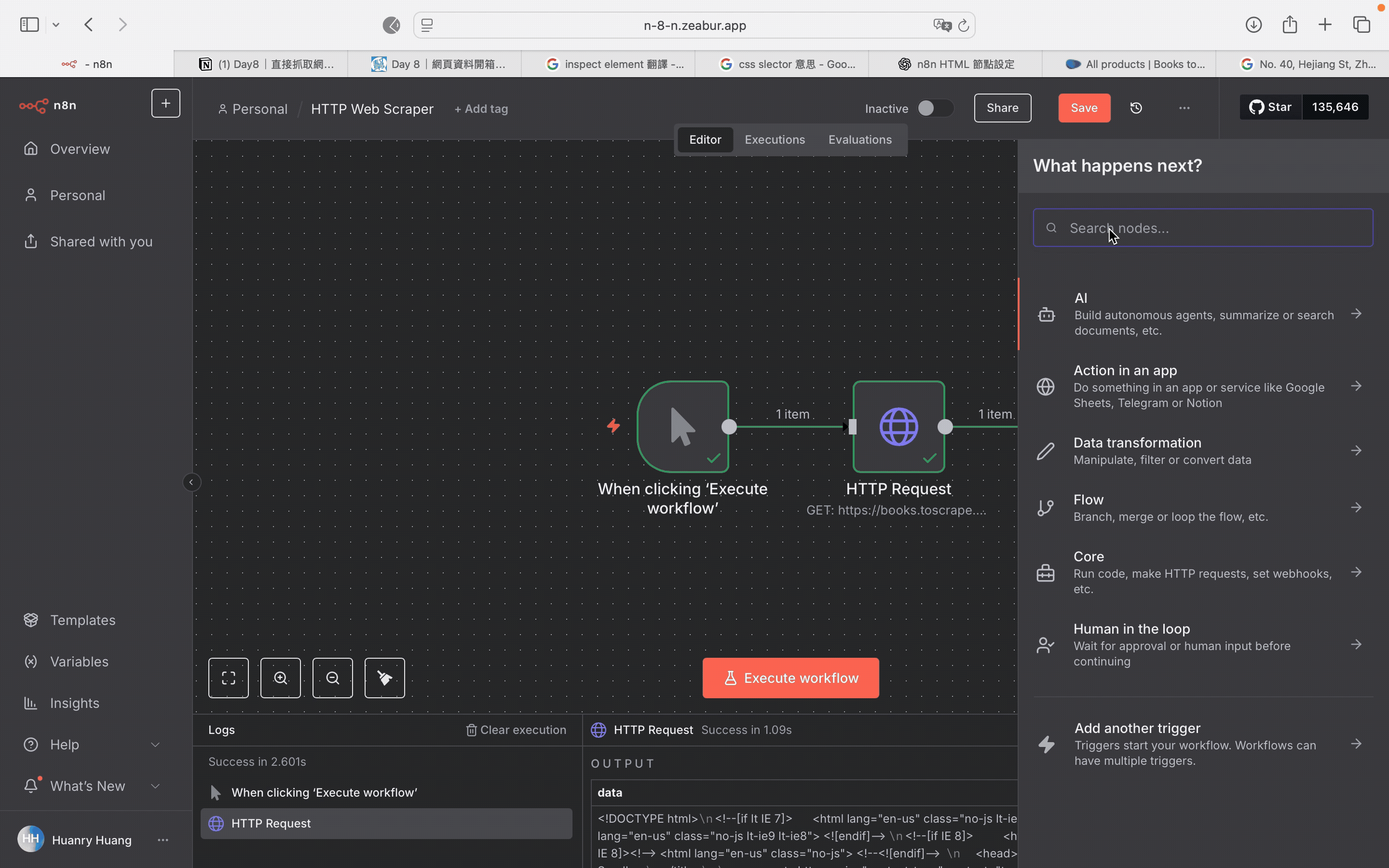The height and width of the screenshot is (868, 1389).
Task: Open Add another trigger option
Action: 1203,744
